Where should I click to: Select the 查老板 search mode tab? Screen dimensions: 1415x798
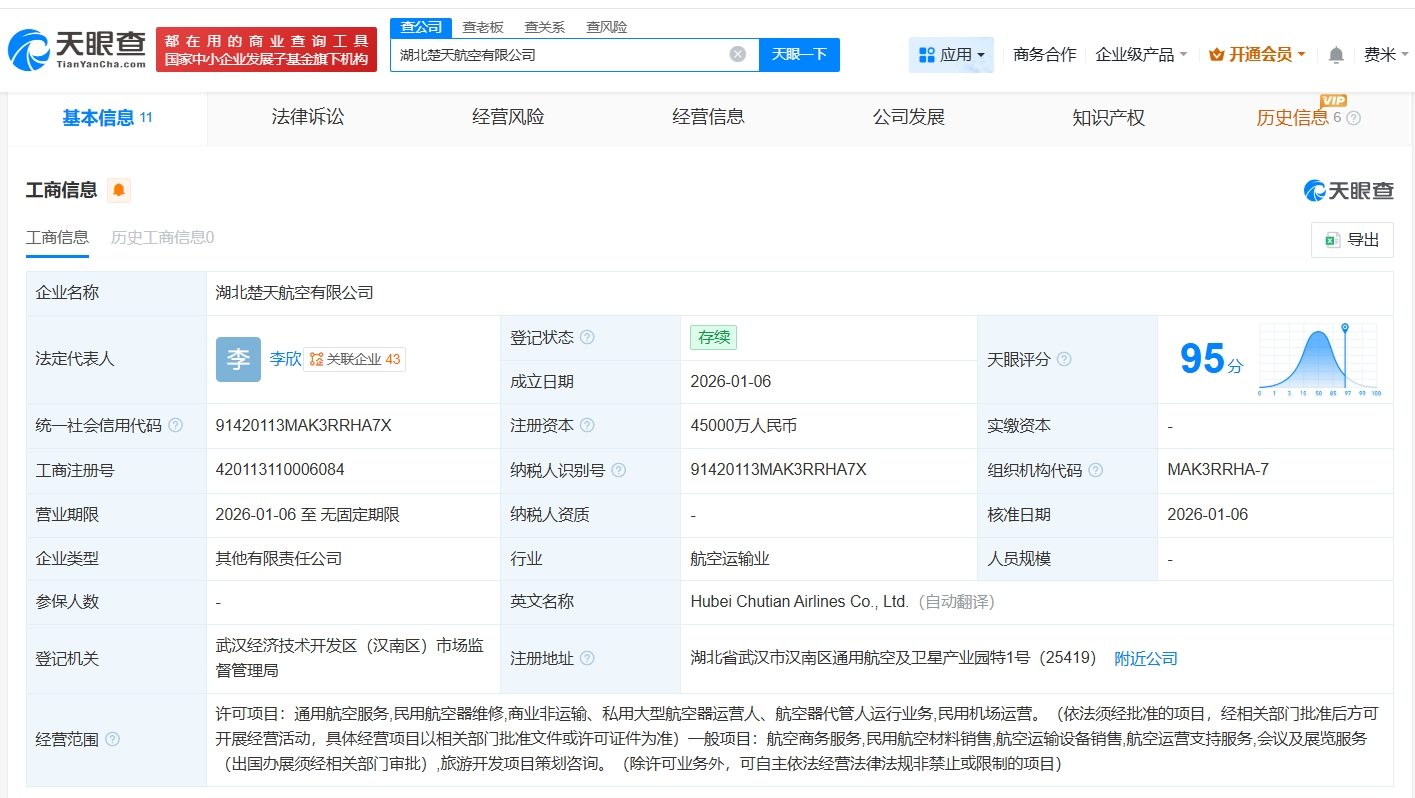(x=483, y=27)
